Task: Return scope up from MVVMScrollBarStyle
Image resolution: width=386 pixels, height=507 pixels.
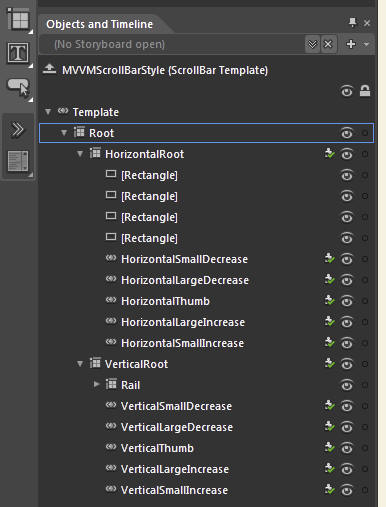Action: [49, 69]
